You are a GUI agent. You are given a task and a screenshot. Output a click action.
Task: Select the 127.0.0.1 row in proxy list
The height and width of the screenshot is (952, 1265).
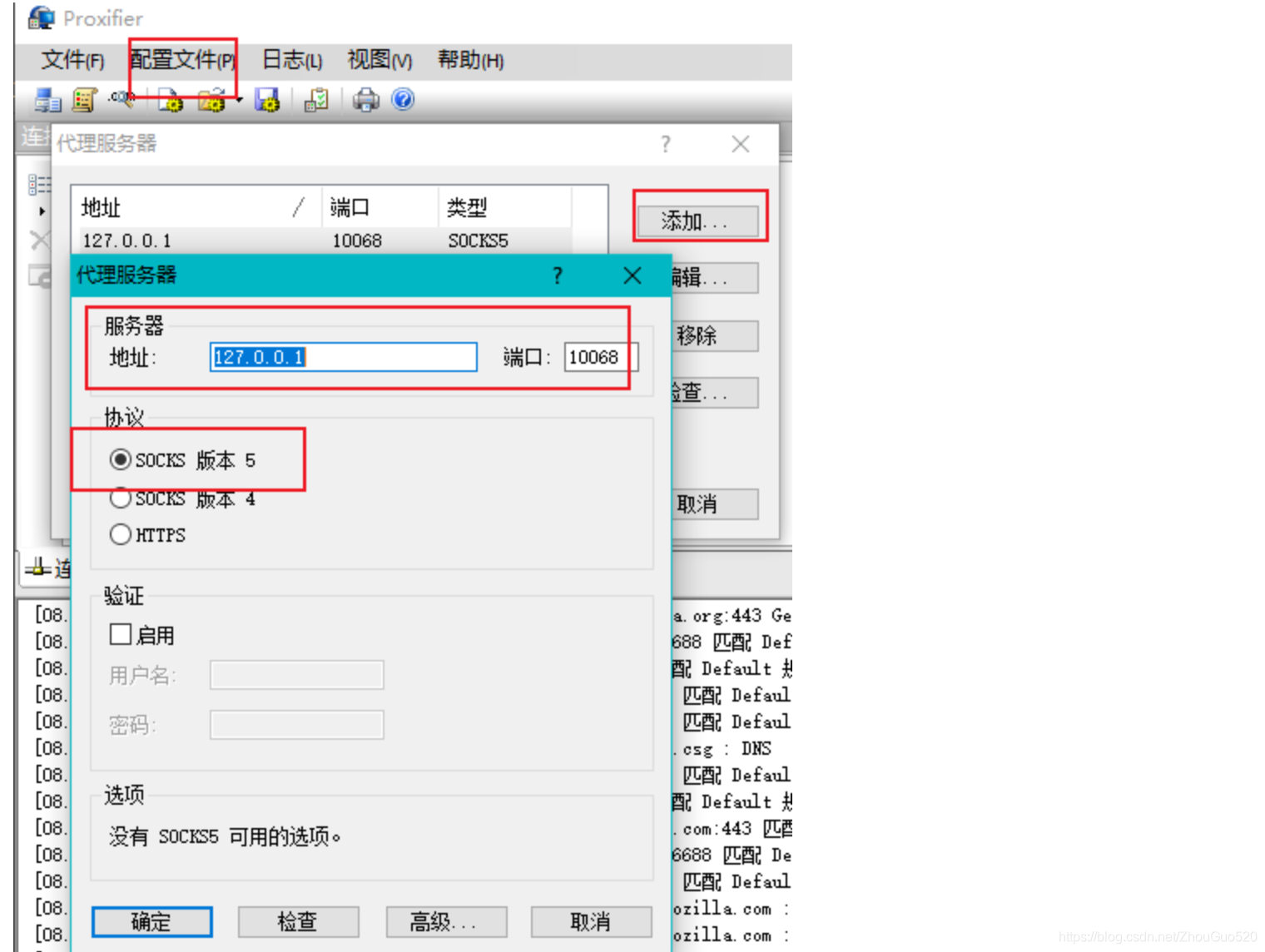pyautogui.click(x=325, y=241)
